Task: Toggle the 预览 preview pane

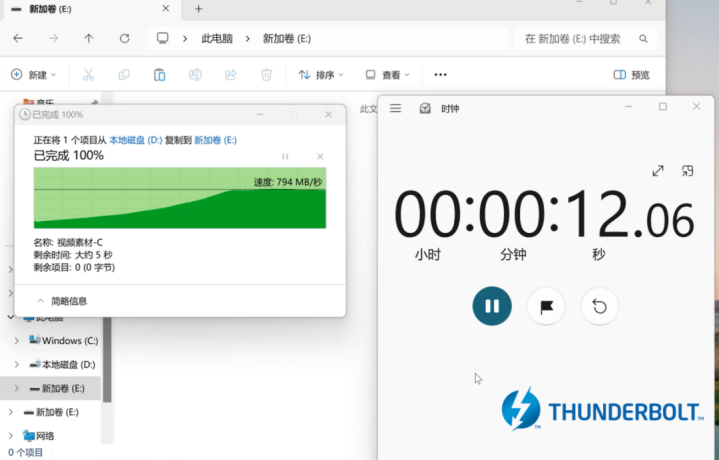Action: coord(631,75)
